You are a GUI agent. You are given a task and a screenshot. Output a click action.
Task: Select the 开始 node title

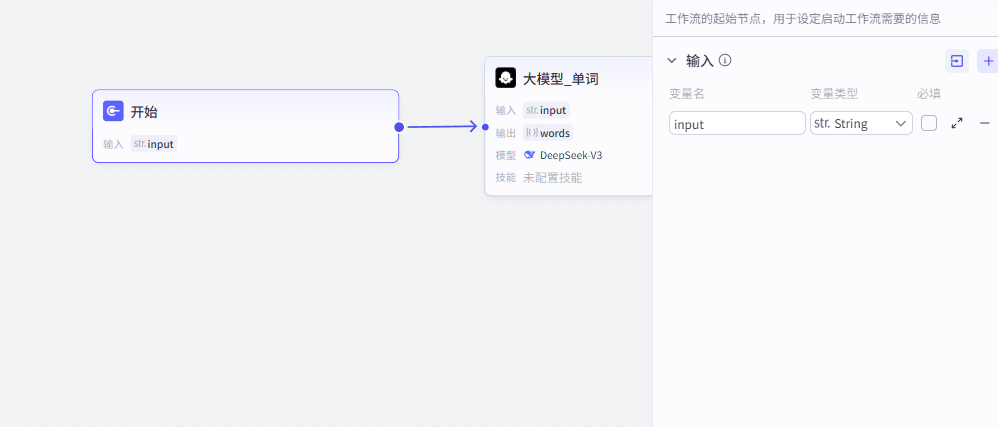(144, 112)
